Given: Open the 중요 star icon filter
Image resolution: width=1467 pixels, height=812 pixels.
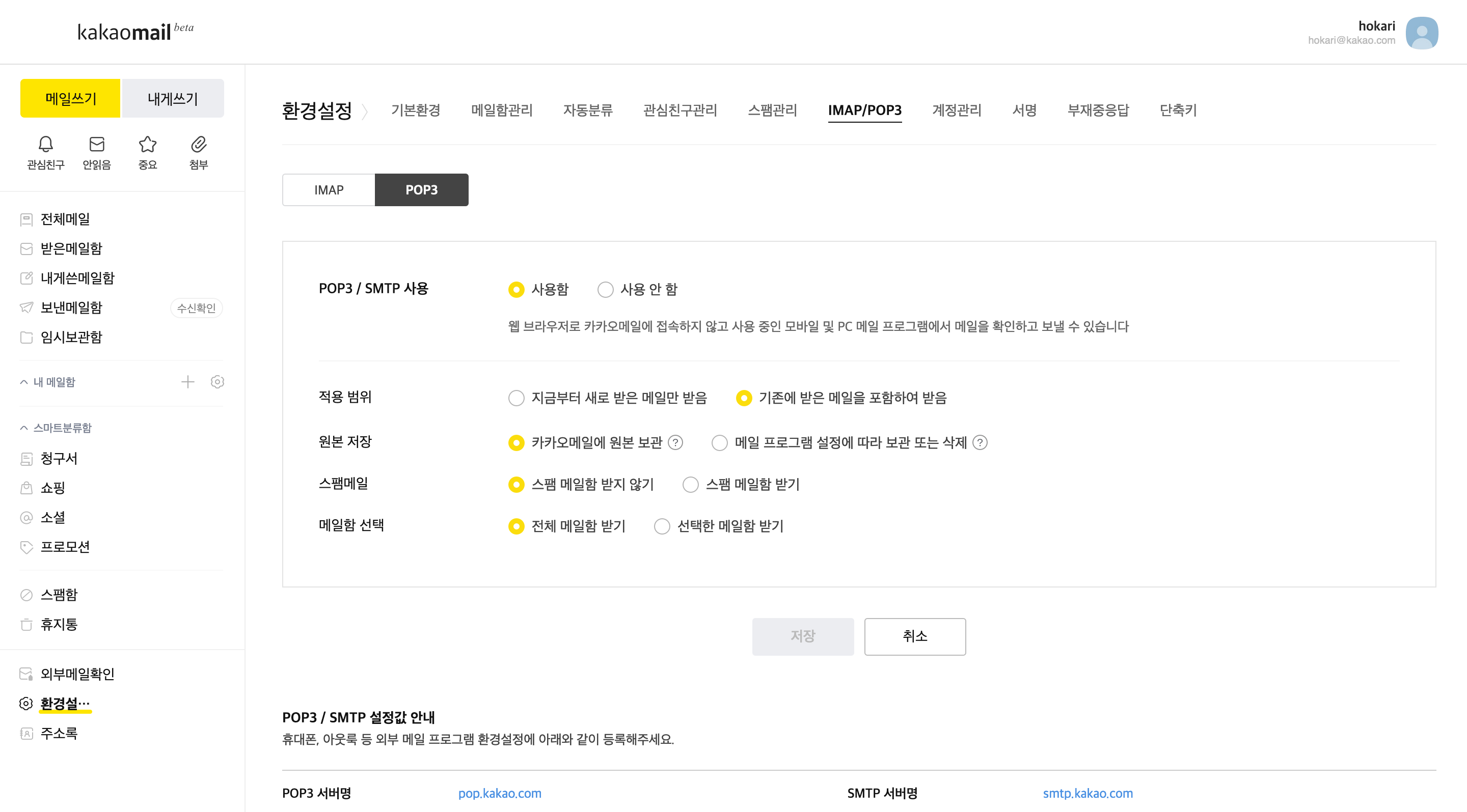Looking at the screenshot, I should click(148, 145).
